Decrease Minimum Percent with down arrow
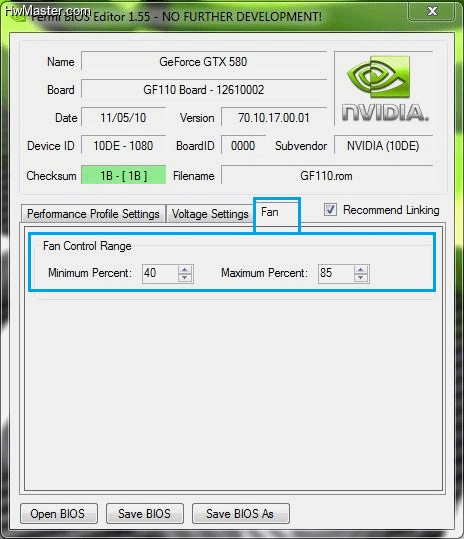The image size is (464, 539). (x=185, y=278)
